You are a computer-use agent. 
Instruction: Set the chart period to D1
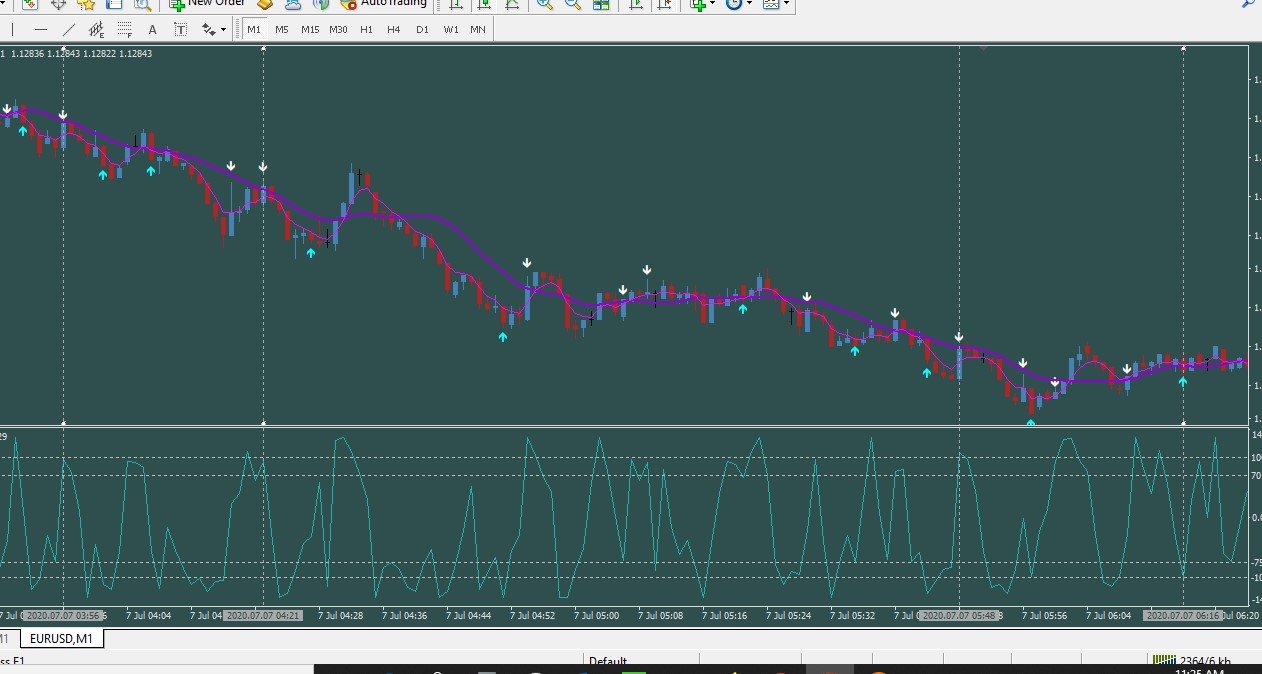click(422, 30)
